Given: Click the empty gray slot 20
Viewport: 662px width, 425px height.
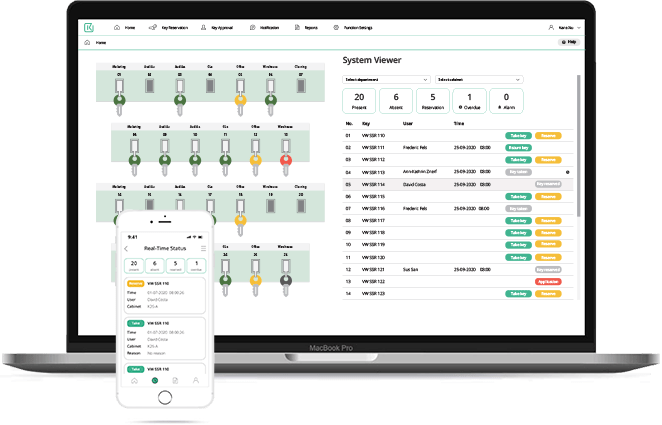Looking at the screenshot, I should (x=301, y=206).
